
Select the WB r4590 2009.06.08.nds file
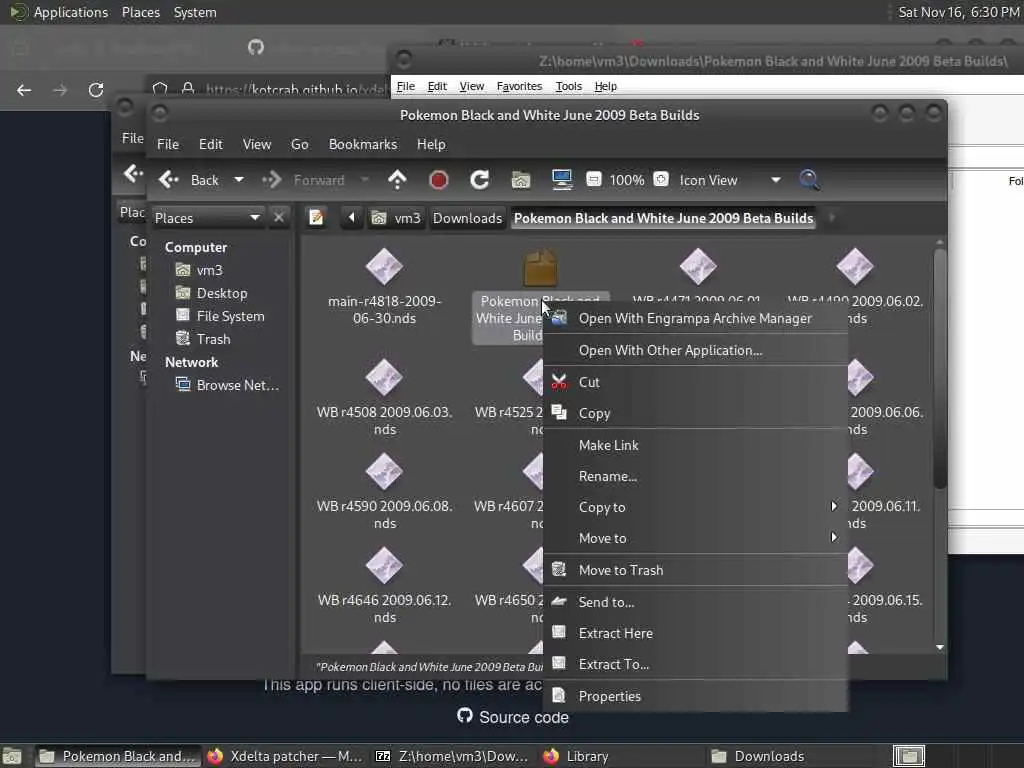click(384, 492)
